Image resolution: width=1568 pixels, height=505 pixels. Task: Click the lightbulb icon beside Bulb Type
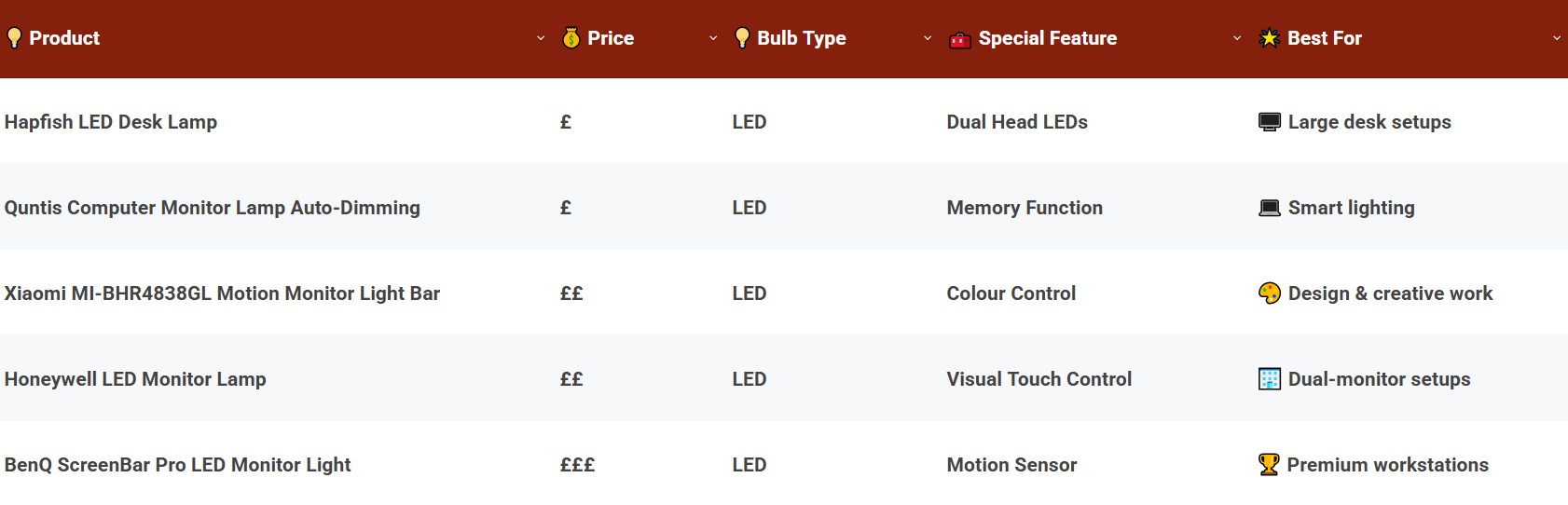point(742,38)
